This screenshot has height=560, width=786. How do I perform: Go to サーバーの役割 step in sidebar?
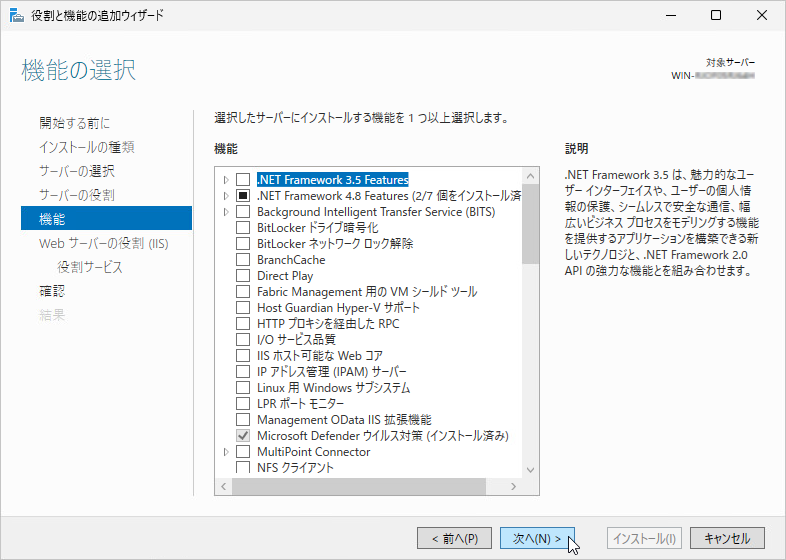[x=77, y=195]
